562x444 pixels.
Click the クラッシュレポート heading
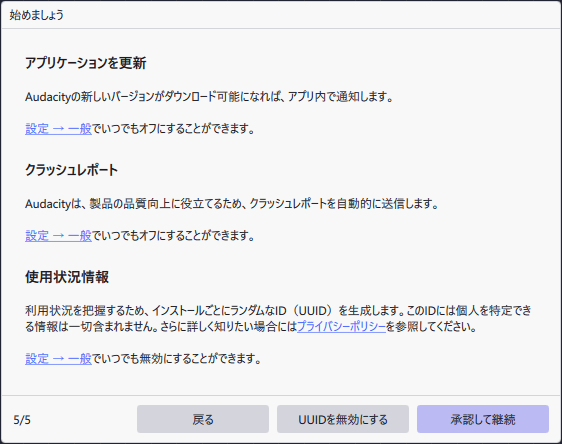pyautogui.click(x=71, y=170)
